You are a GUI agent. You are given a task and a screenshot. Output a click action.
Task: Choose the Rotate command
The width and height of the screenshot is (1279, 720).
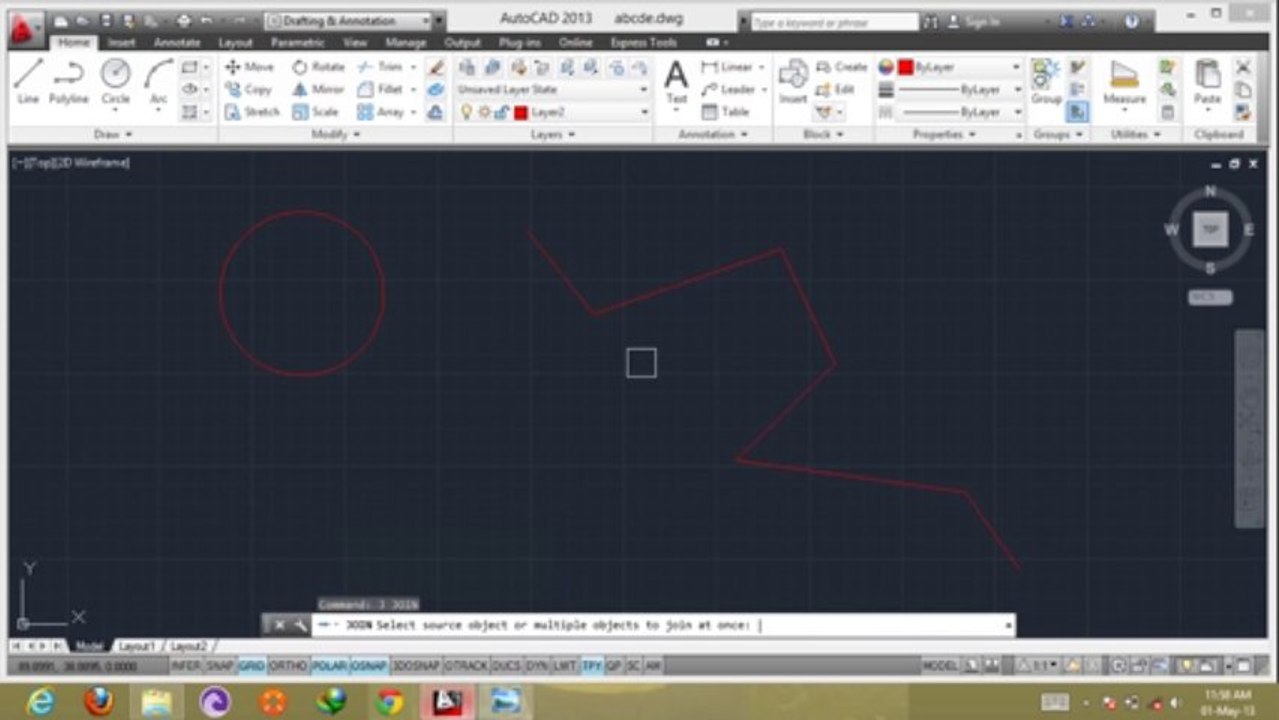[318, 67]
